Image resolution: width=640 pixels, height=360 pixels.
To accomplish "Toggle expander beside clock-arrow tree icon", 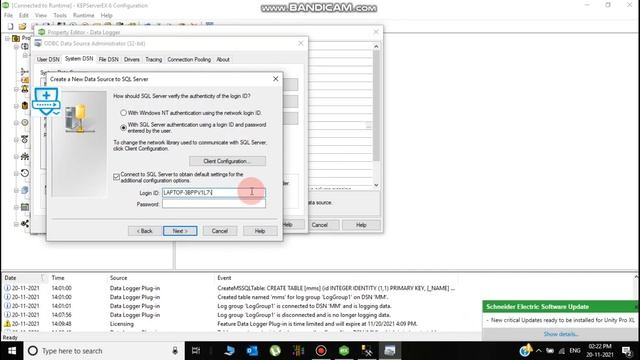I will [16, 173].
